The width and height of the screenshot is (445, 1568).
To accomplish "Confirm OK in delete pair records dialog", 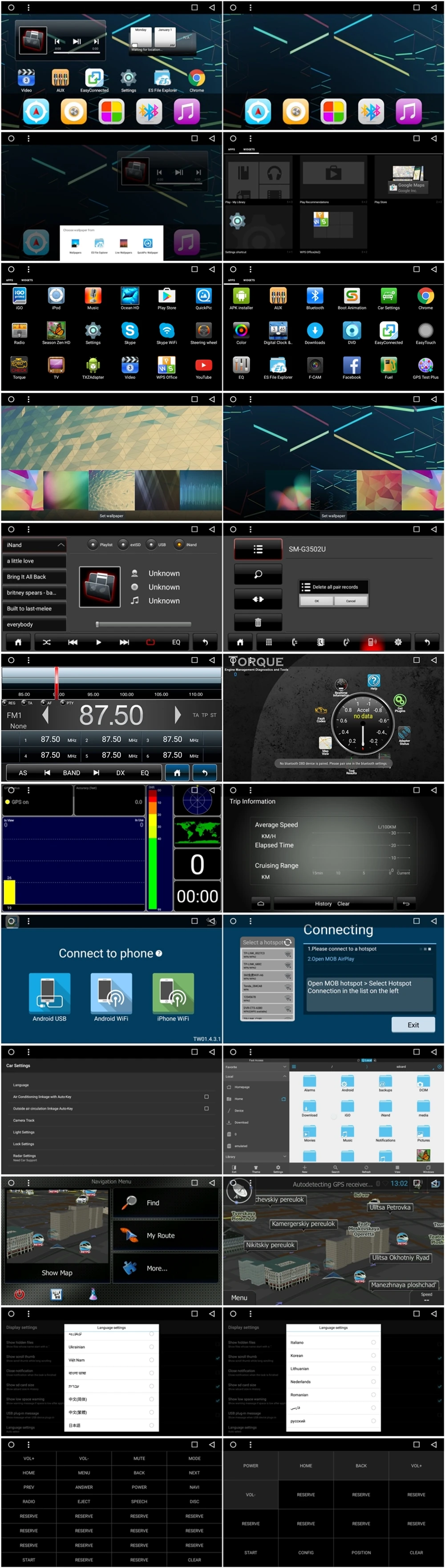I will 316,601.
